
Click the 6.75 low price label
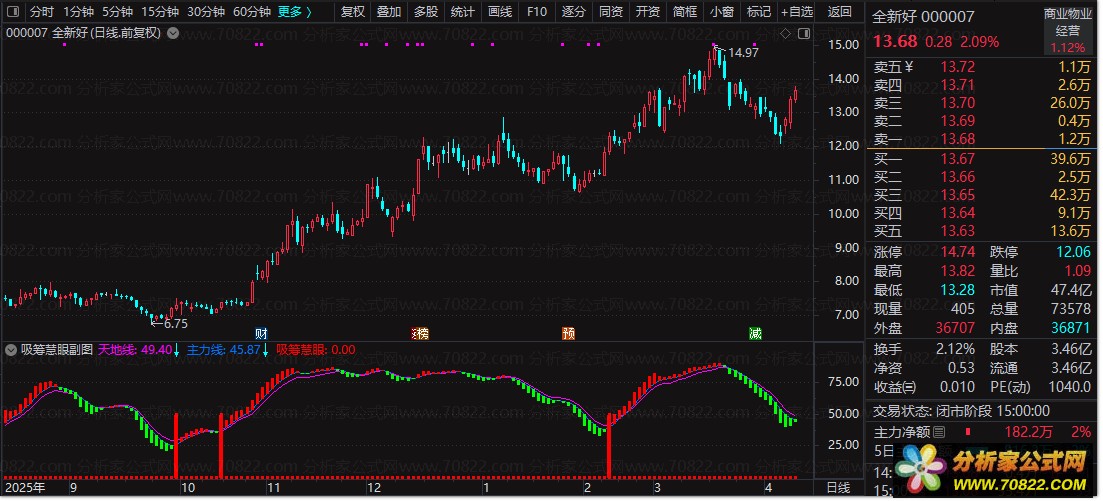click(175, 324)
